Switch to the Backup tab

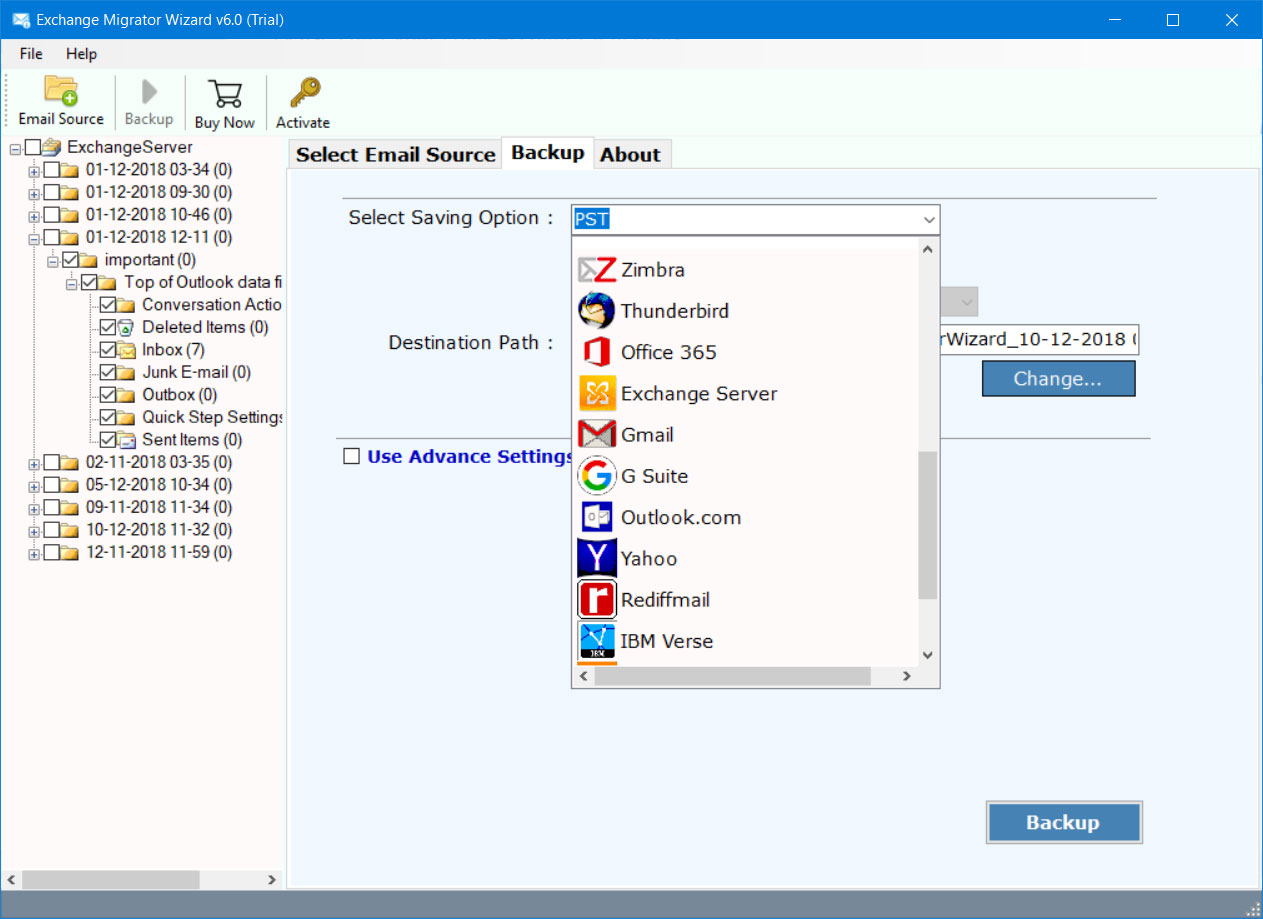tap(547, 152)
